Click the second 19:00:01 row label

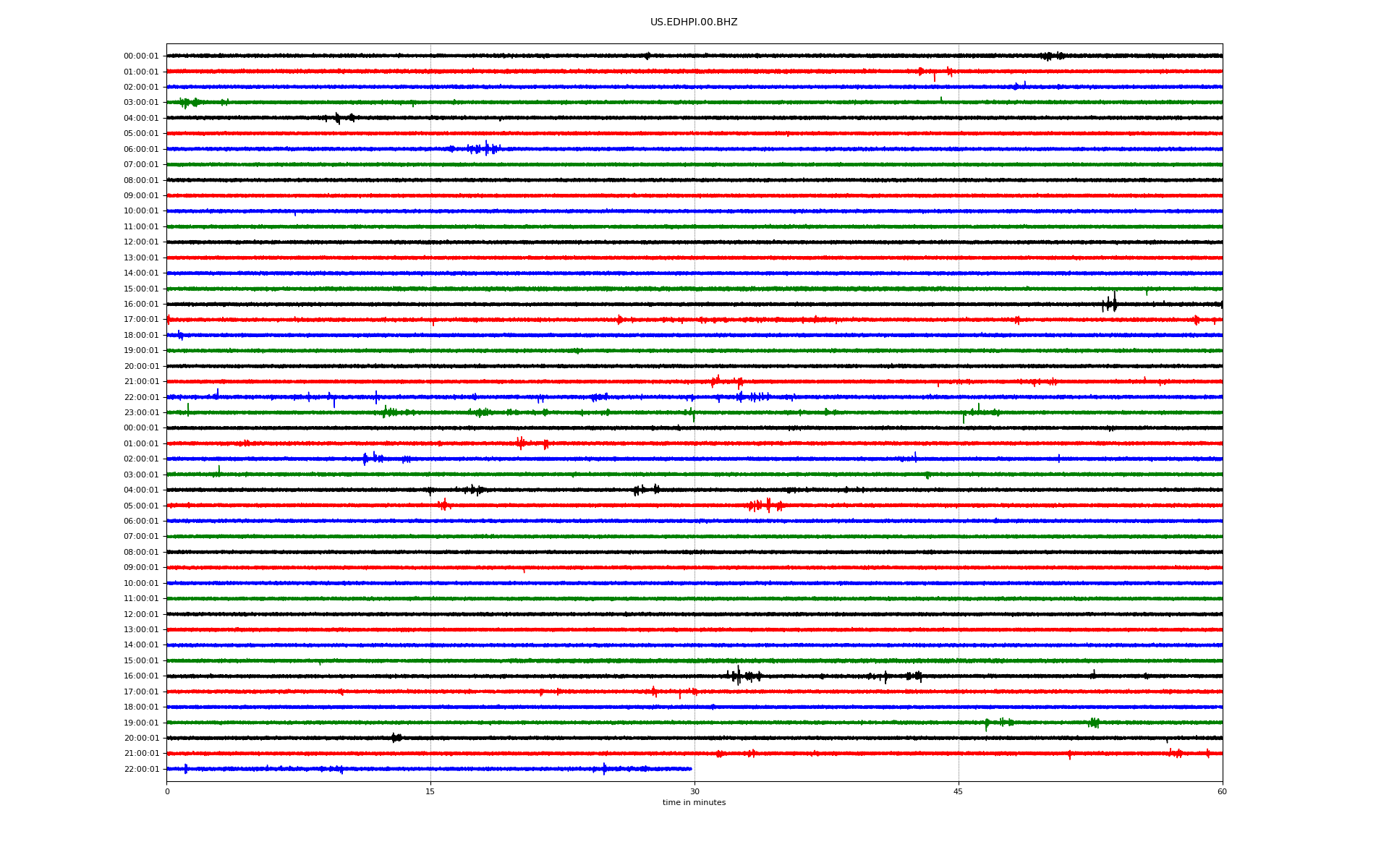[x=141, y=723]
